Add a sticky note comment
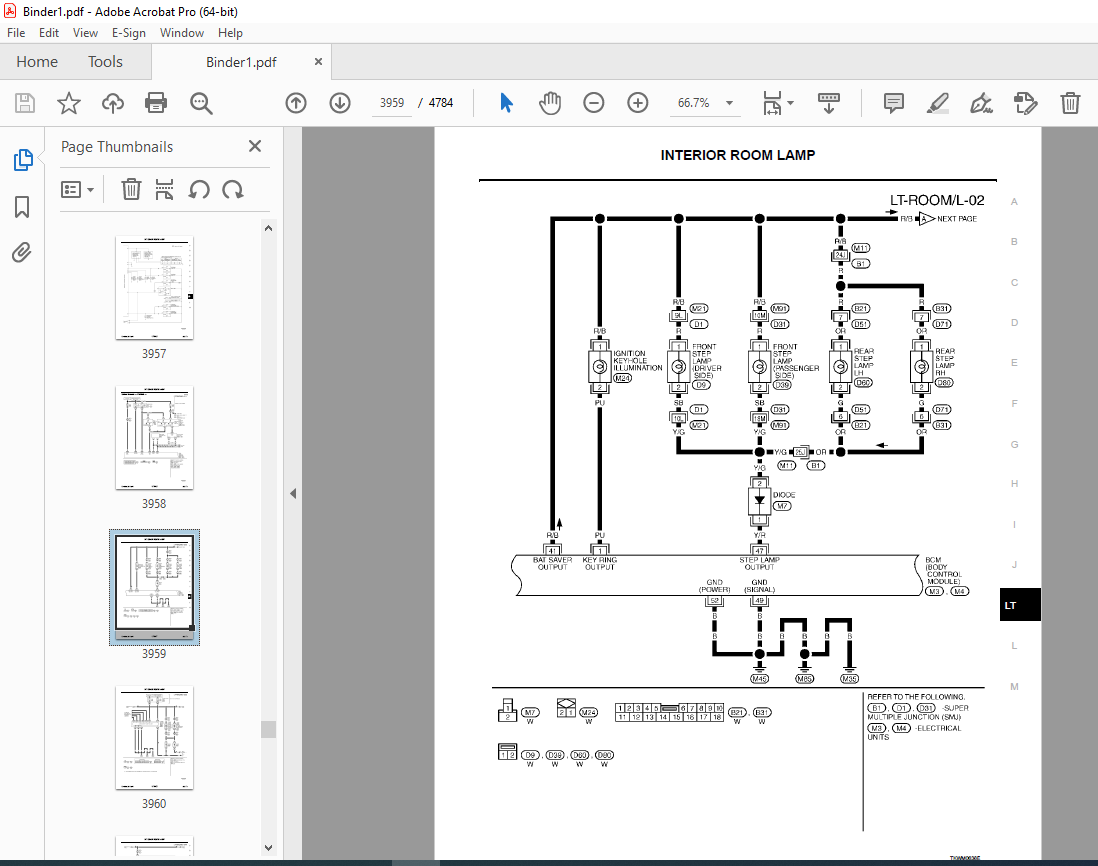This screenshot has width=1098, height=866. (894, 103)
